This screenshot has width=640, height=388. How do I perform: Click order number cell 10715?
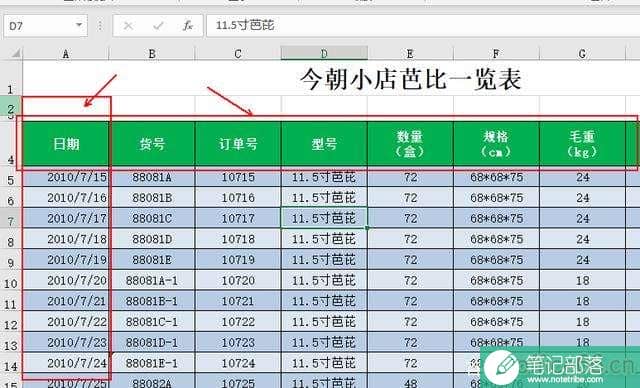[x=238, y=177]
